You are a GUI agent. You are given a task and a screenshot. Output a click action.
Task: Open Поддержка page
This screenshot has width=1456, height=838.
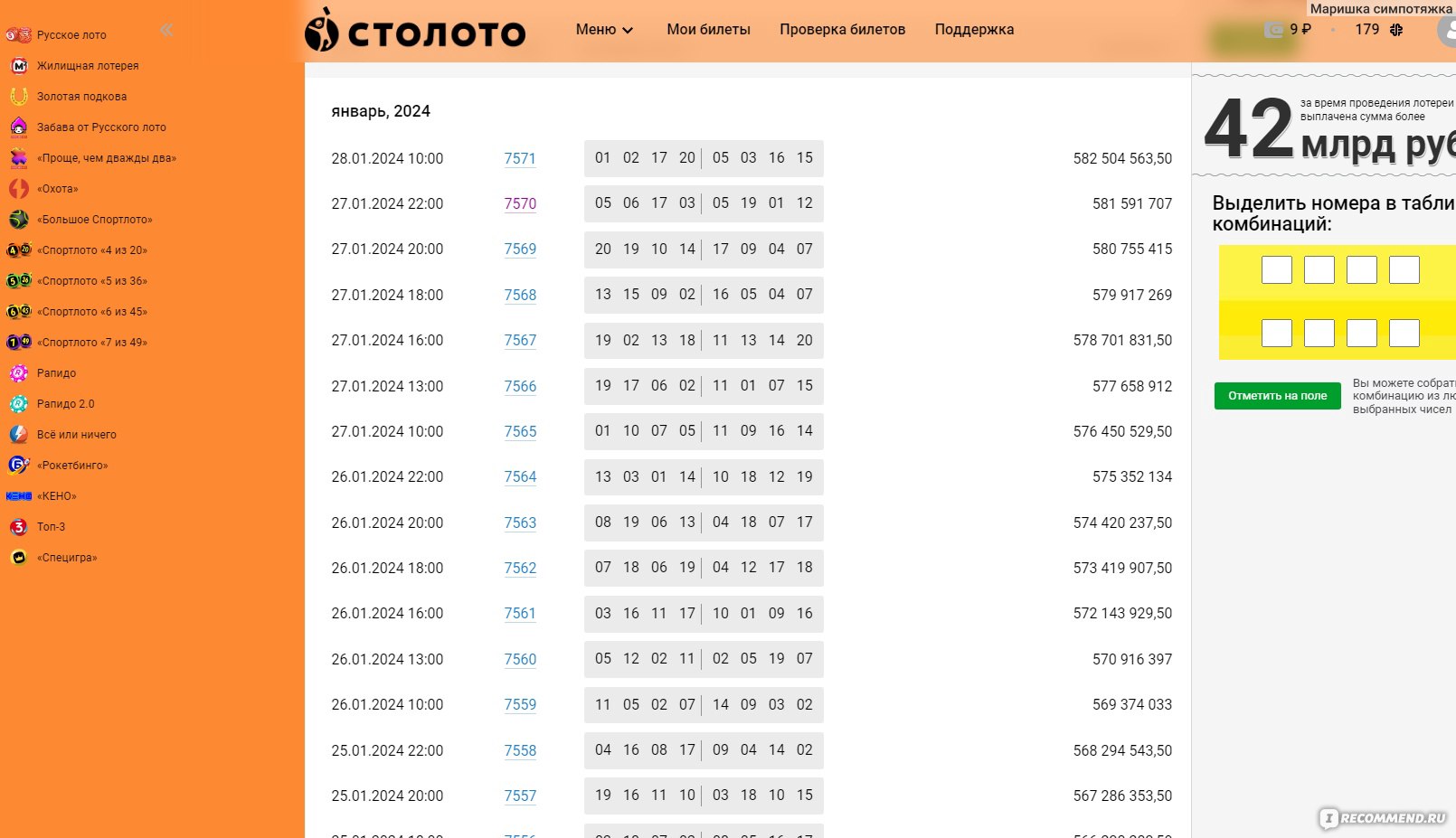974,30
